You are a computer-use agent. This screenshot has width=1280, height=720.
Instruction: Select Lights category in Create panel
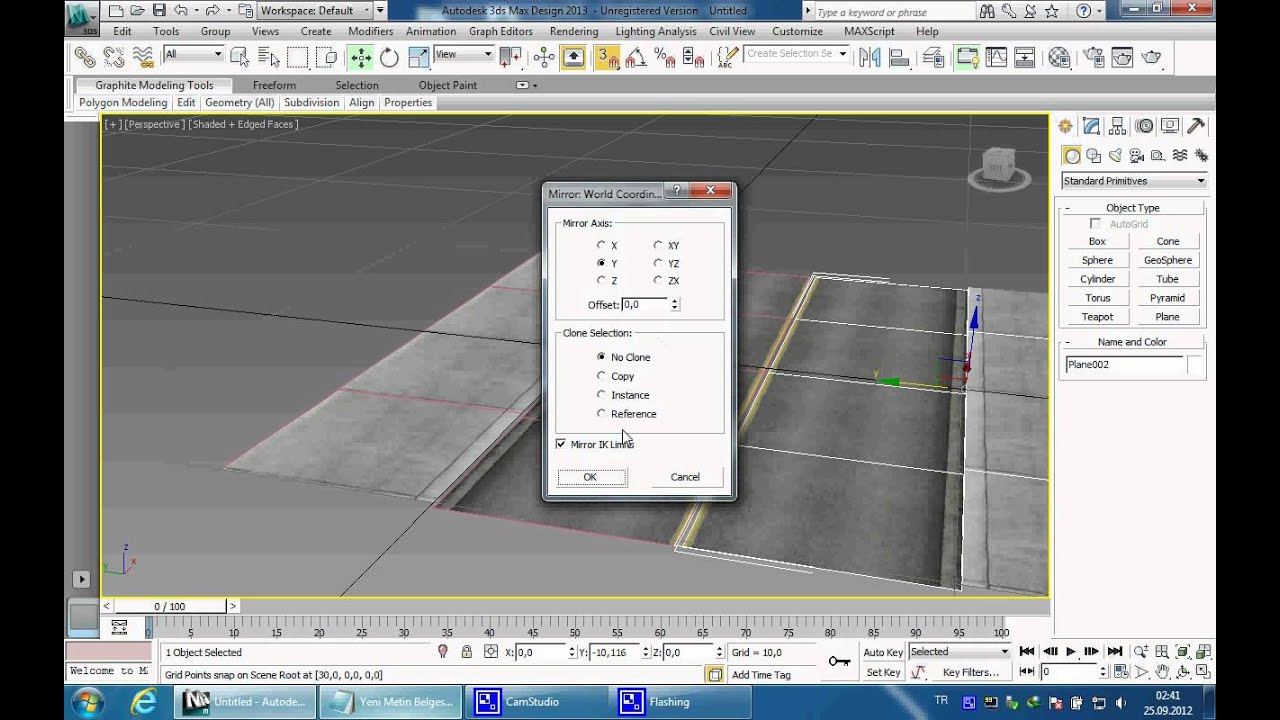click(x=1115, y=155)
